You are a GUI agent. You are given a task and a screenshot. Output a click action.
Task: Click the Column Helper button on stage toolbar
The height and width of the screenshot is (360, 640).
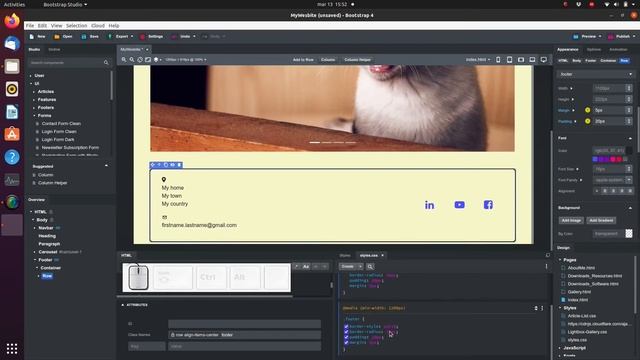(358, 60)
